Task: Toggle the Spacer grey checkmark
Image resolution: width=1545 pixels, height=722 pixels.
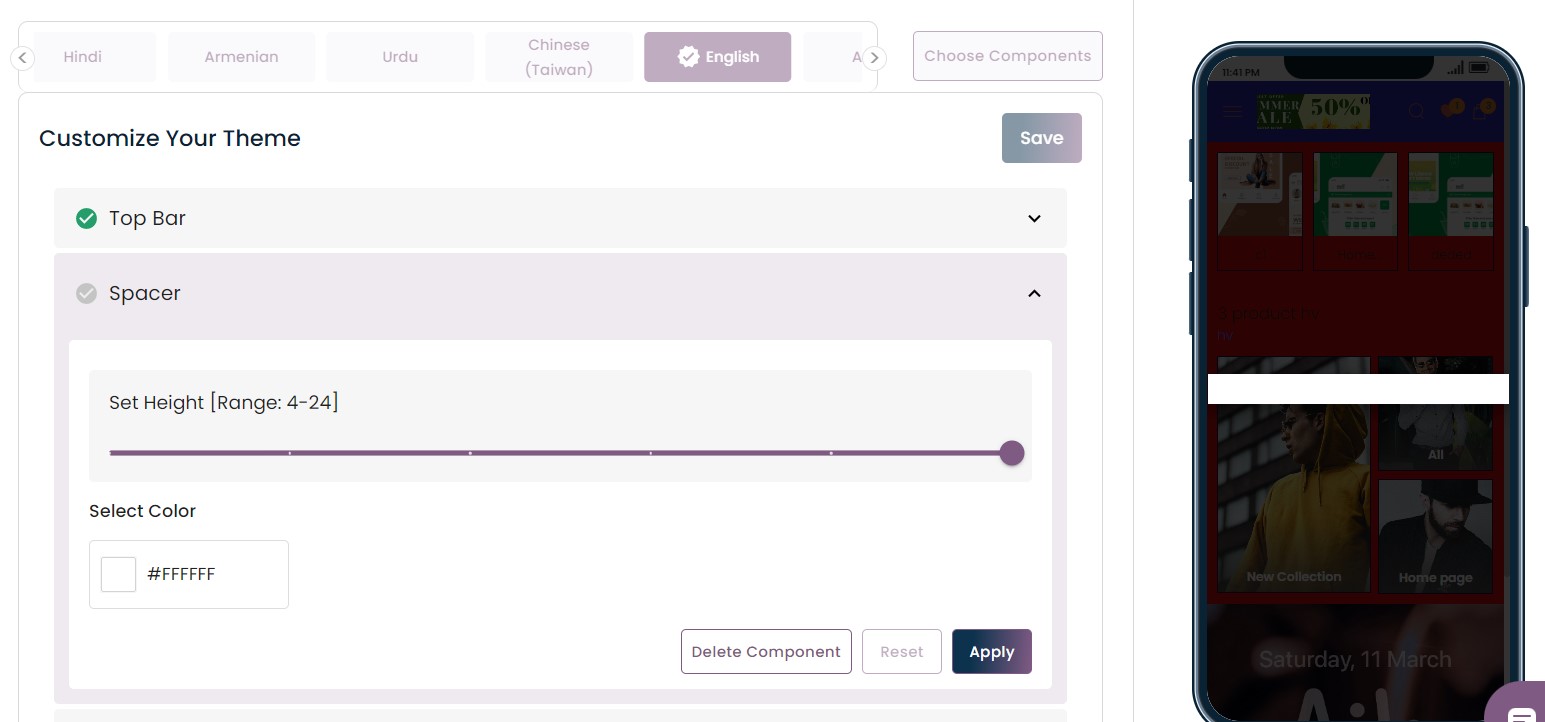Action: click(87, 293)
